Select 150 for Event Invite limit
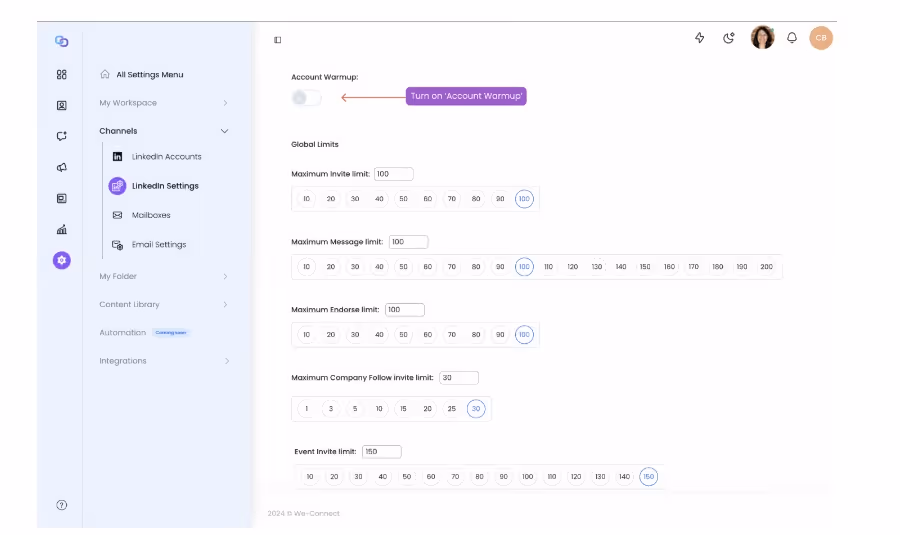 pos(649,476)
